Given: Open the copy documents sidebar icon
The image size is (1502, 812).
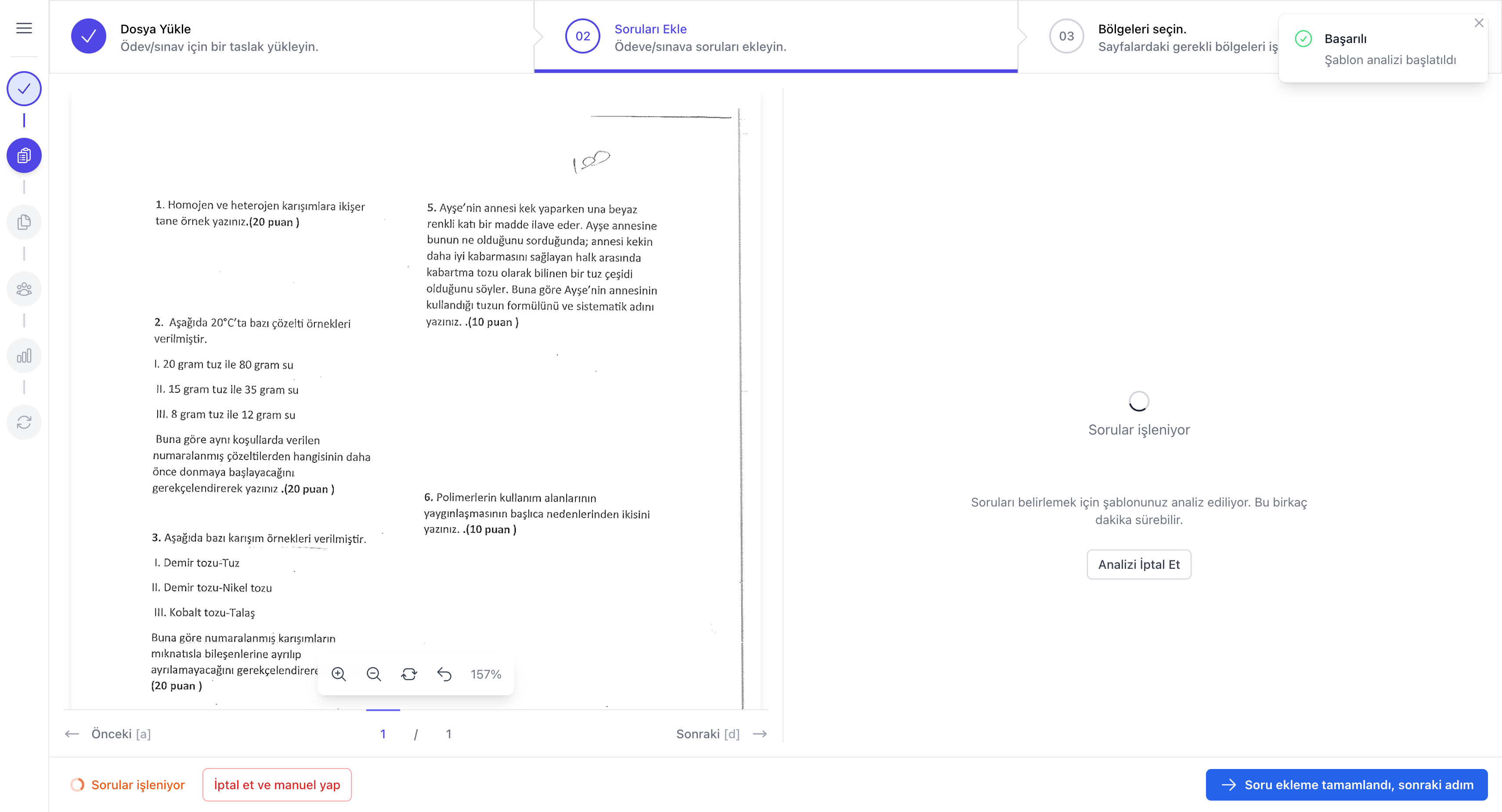Looking at the screenshot, I should tap(24, 222).
